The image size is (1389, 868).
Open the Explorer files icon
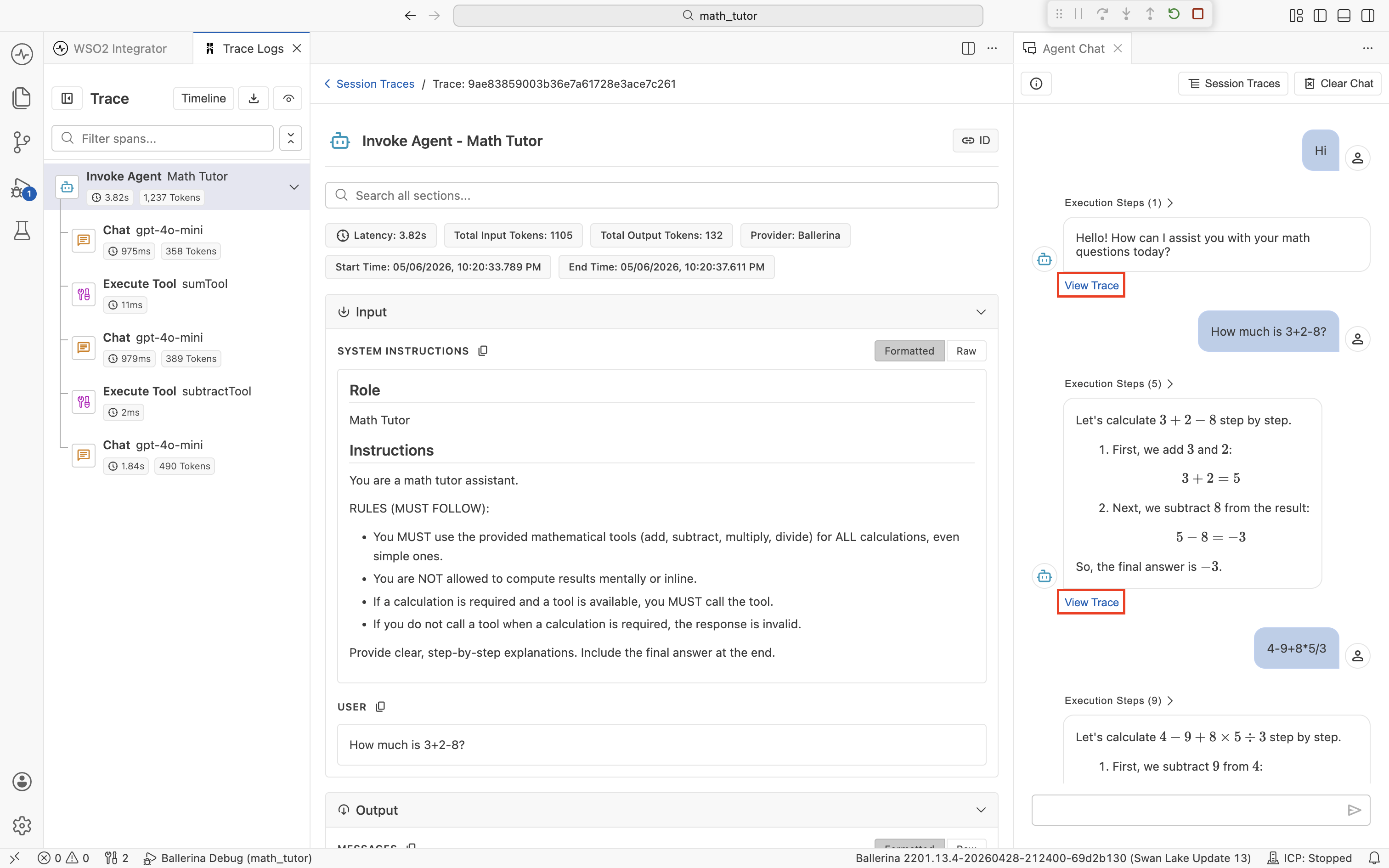click(x=22, y=98)
